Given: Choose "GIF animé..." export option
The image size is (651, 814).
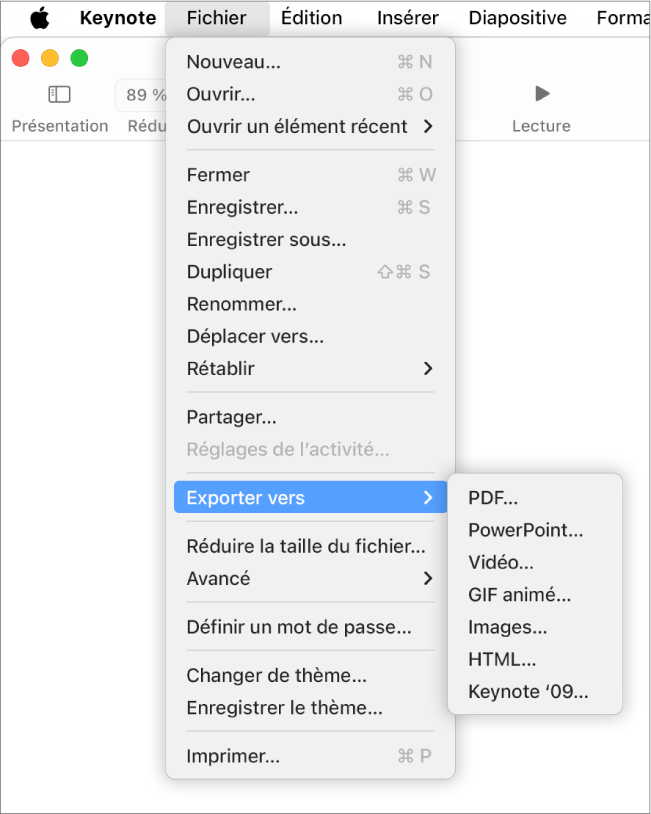Looking at the screenshot, I should point(517,594).
